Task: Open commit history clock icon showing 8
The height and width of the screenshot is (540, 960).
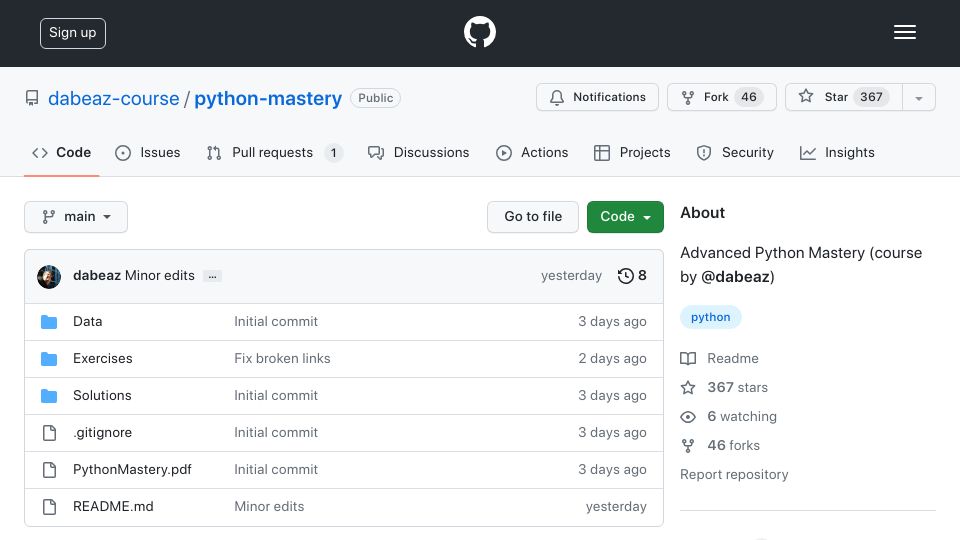Action: click(x=632, y=276)
